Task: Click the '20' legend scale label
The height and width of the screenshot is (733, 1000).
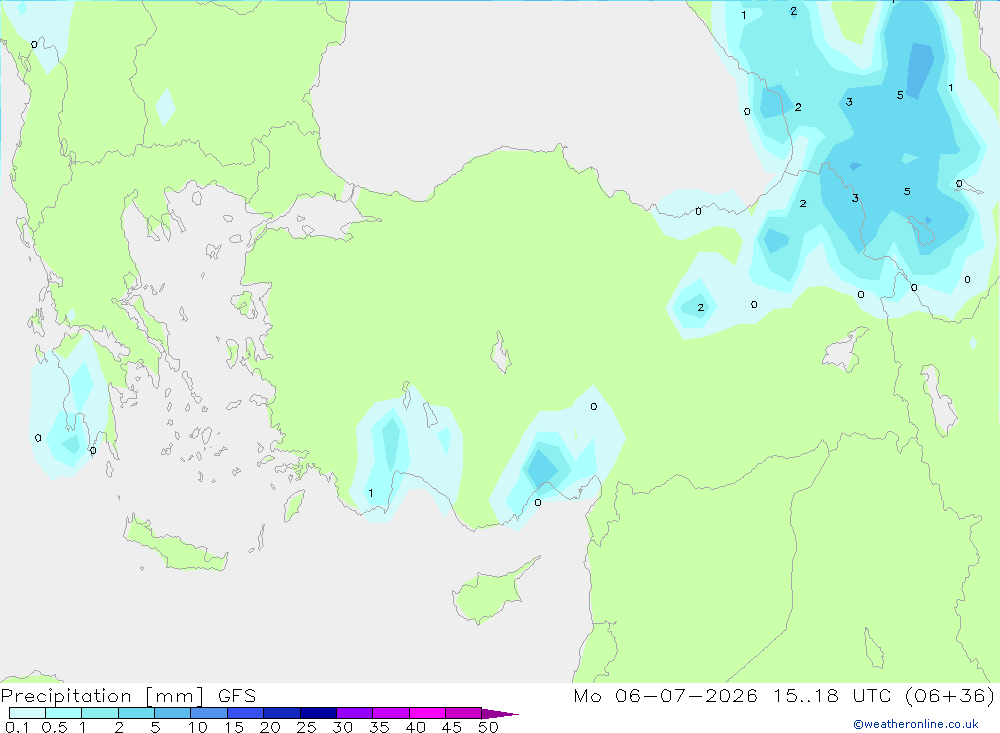Action: (270, 727)
